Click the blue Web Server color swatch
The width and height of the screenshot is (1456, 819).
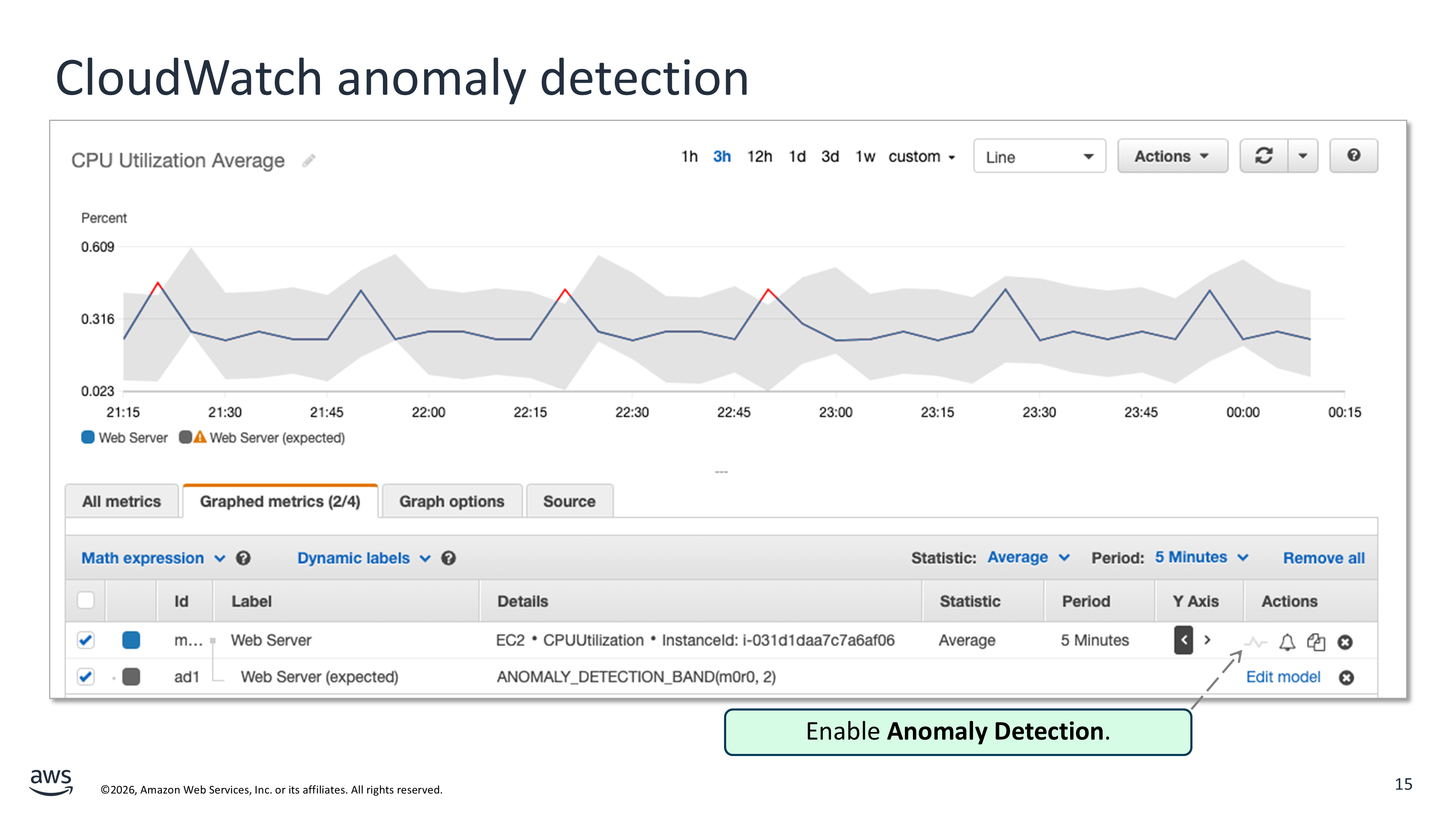[x=131, y=640]
